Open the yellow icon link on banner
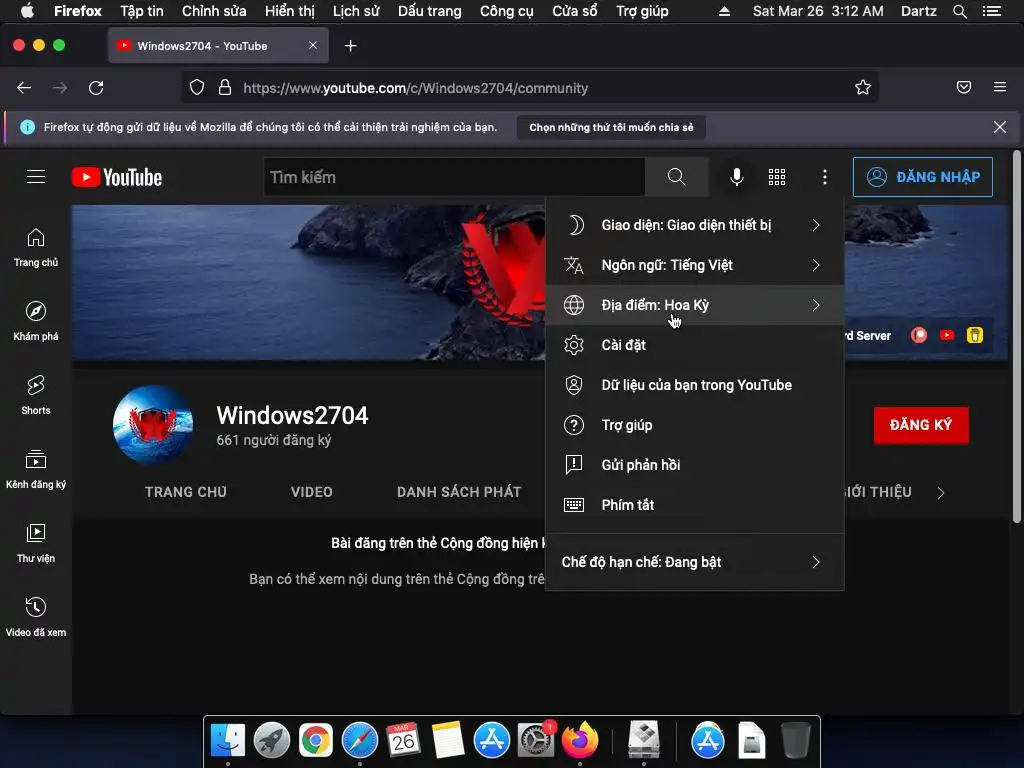Screen dimensions: 1024x768 (975, 335)
